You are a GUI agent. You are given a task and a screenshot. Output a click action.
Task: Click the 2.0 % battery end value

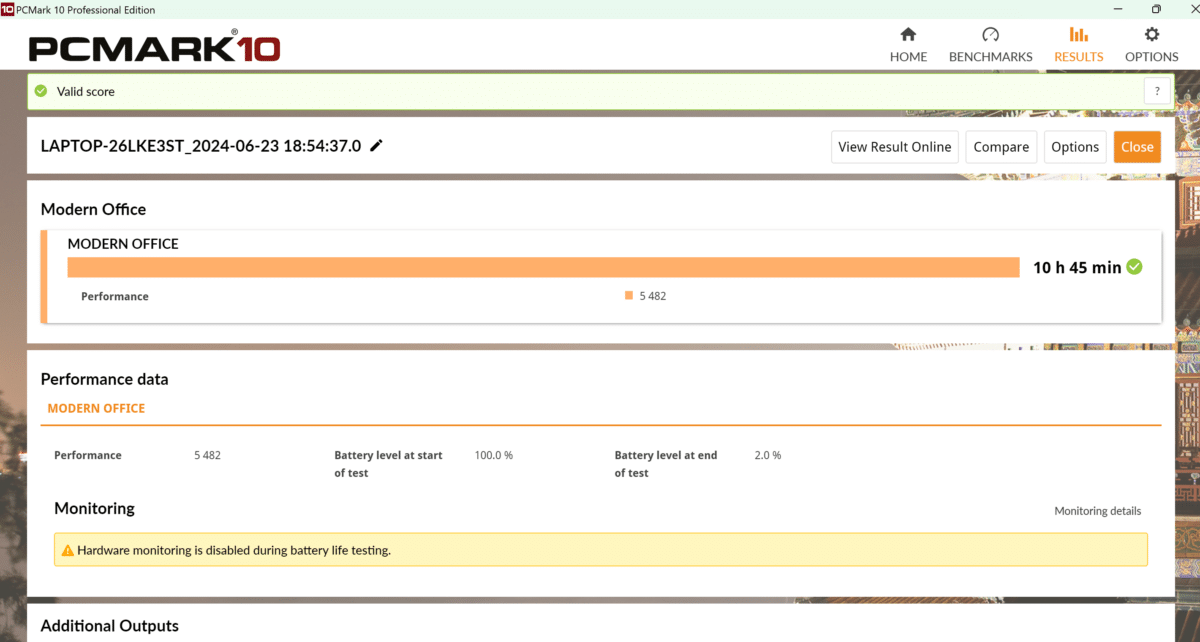[767, 455]
